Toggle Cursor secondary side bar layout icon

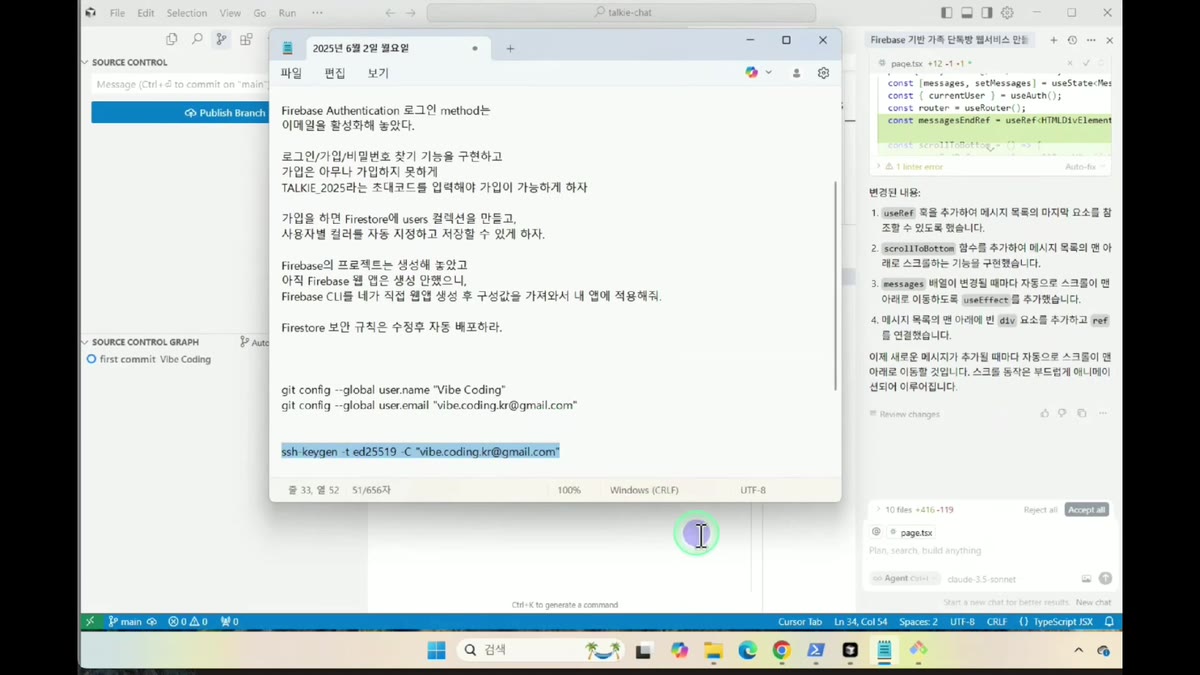pyautogui.click(x=987, y=13)
